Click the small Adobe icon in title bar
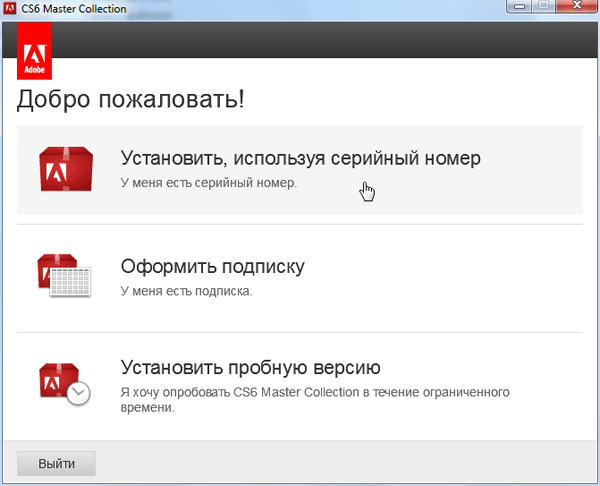600x486 pixels. 10,8
